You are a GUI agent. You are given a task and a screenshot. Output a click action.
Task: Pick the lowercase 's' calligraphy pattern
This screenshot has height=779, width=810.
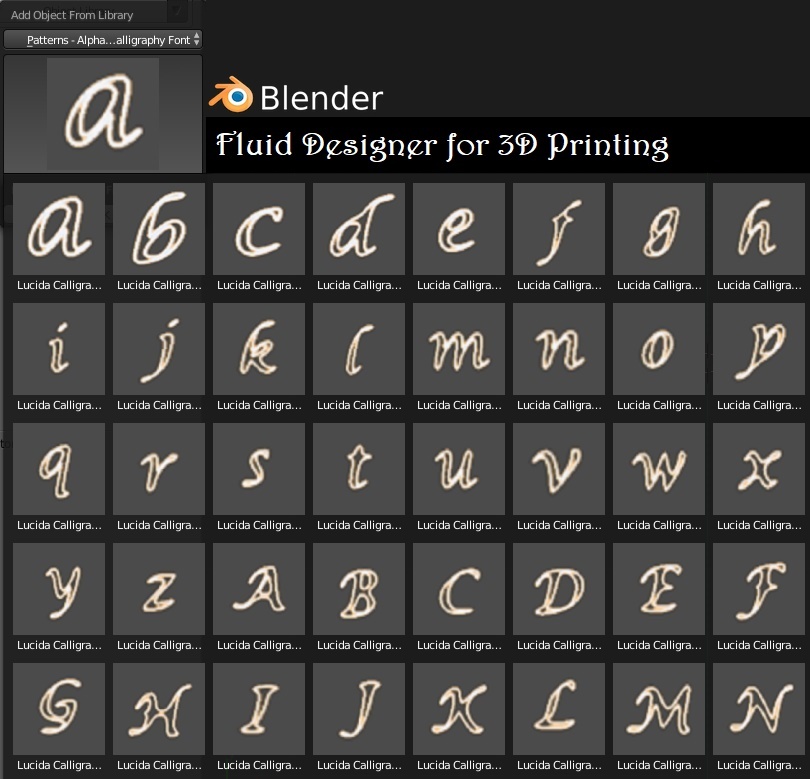pyautogui.click(x=259, y=469)
